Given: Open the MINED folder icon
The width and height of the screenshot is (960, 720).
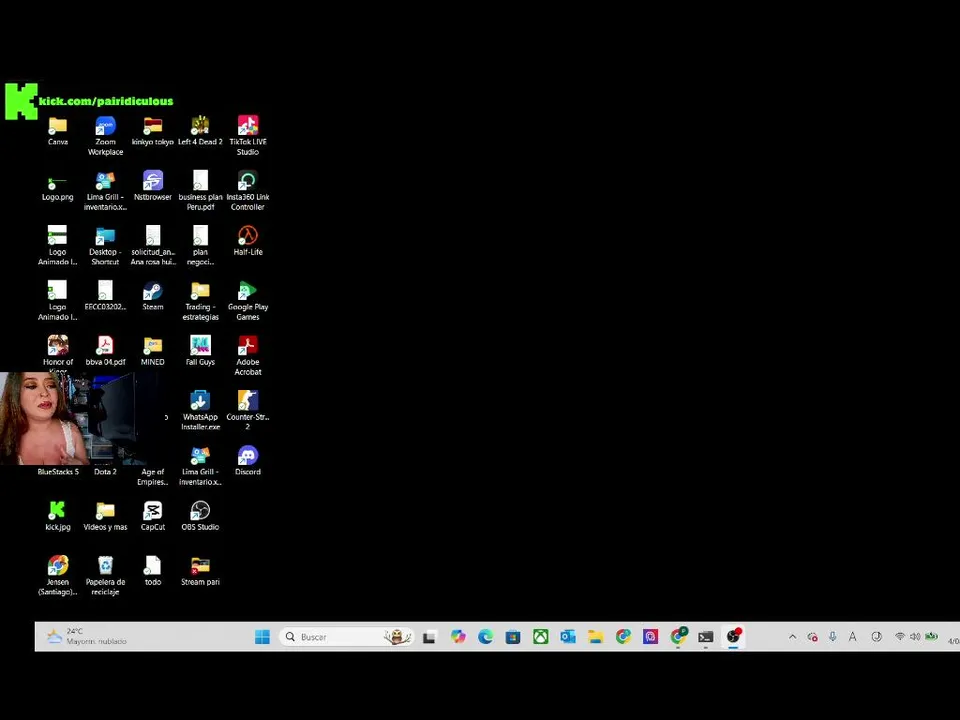Looking at the screenshot, I should tap(152, 346).
